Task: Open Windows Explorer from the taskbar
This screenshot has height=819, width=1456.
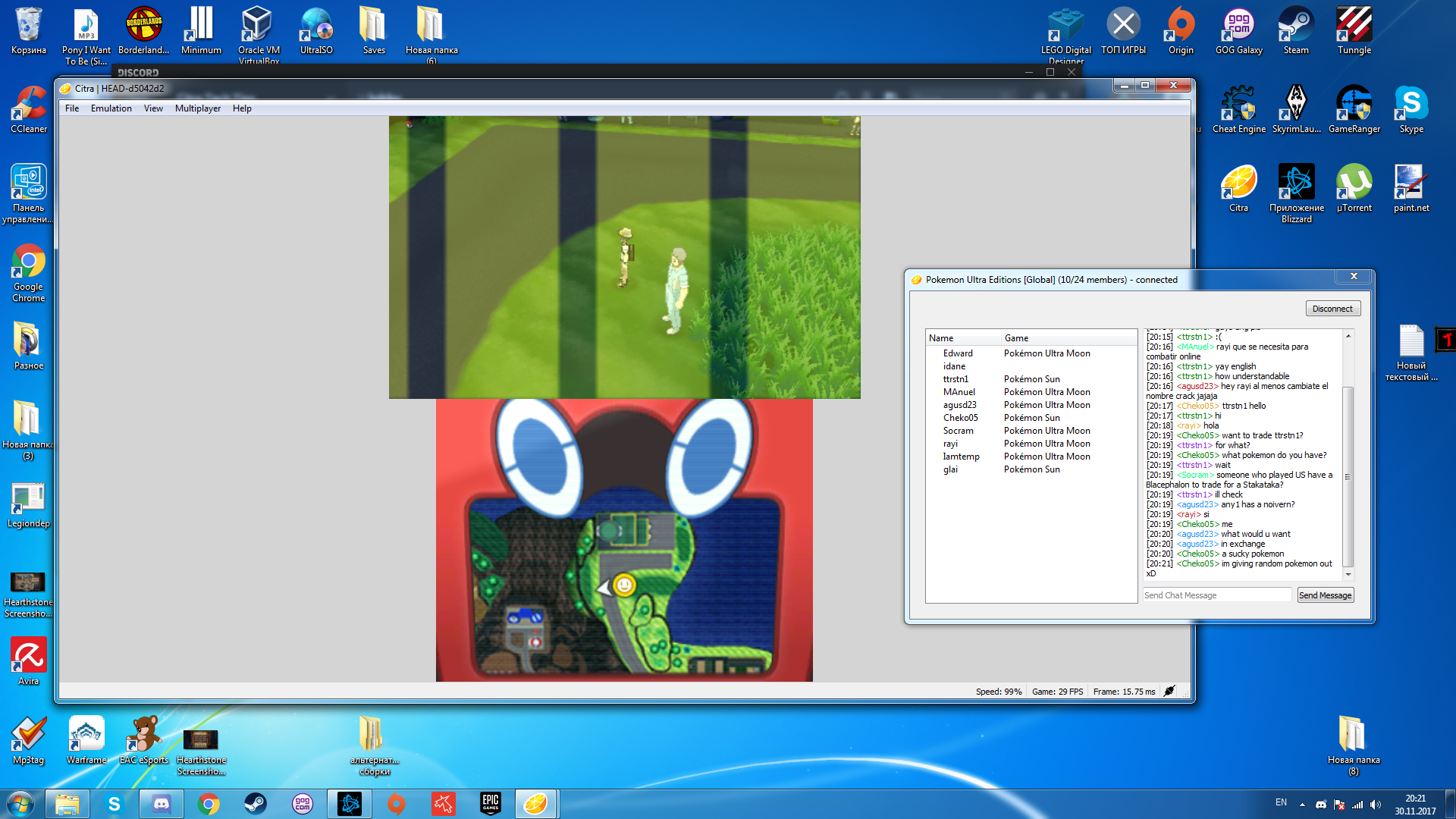Action: pos(67,804)
